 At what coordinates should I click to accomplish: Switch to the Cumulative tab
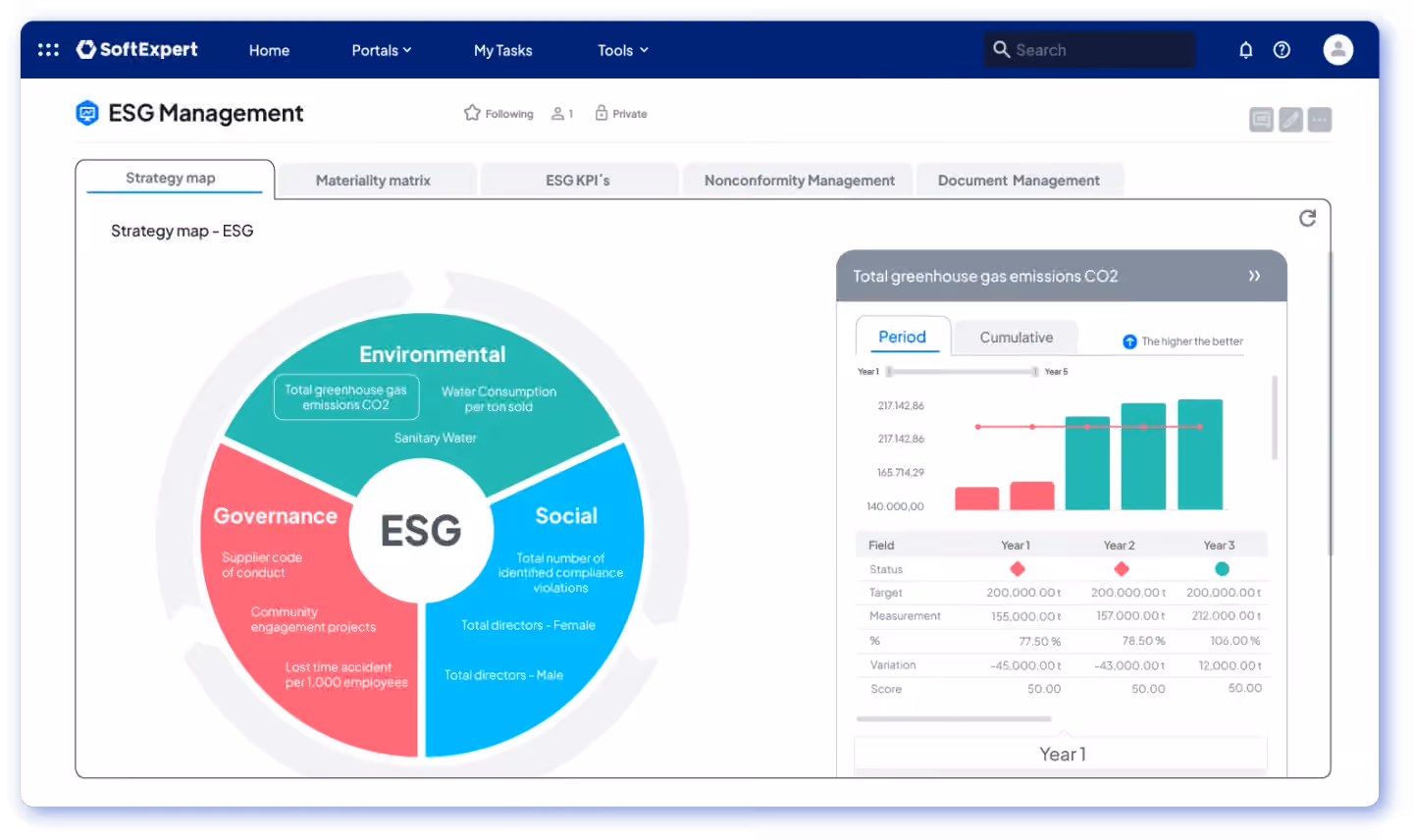click(x=1016, y=337)
